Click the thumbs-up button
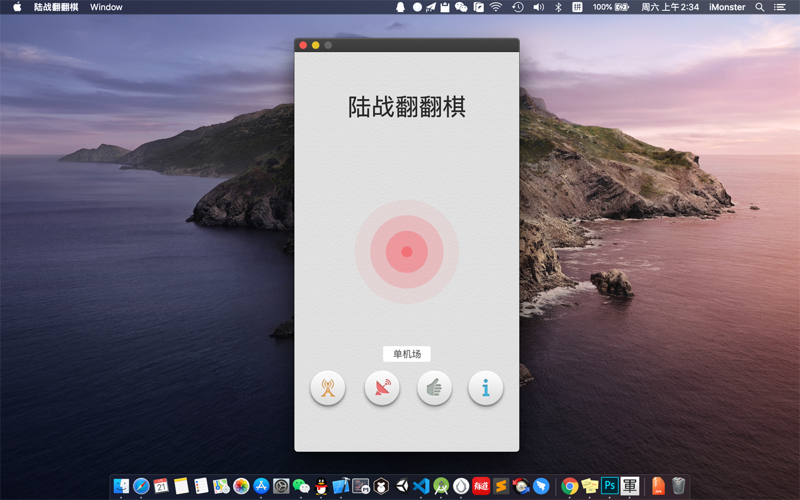Image resolution: width=800 pixels, height=500 pixels. point(434,388)
